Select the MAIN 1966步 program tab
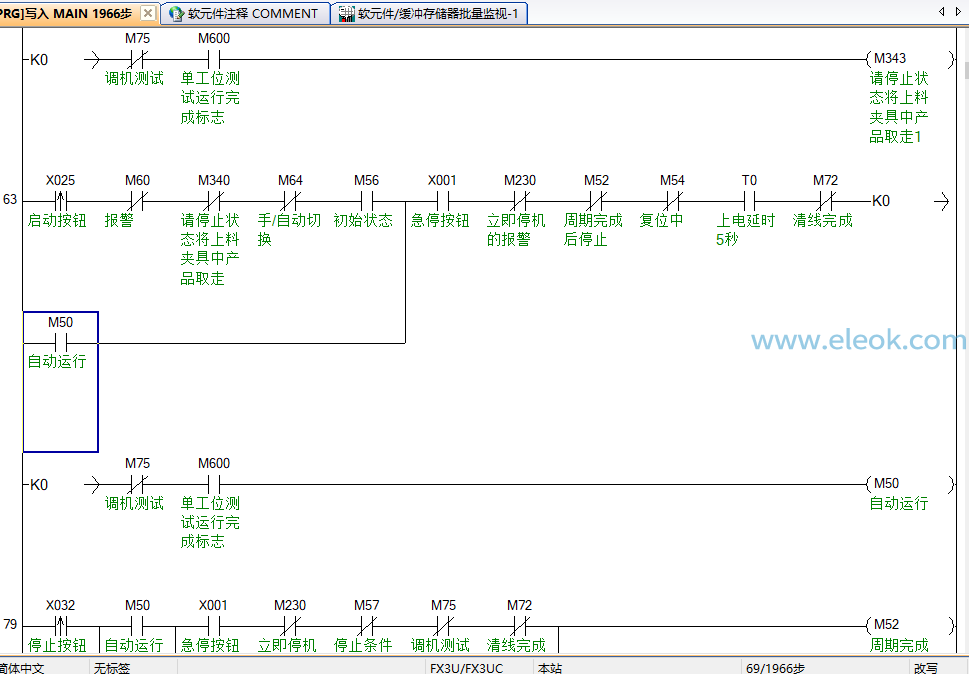969x674 pixels. tap(78, 14)
